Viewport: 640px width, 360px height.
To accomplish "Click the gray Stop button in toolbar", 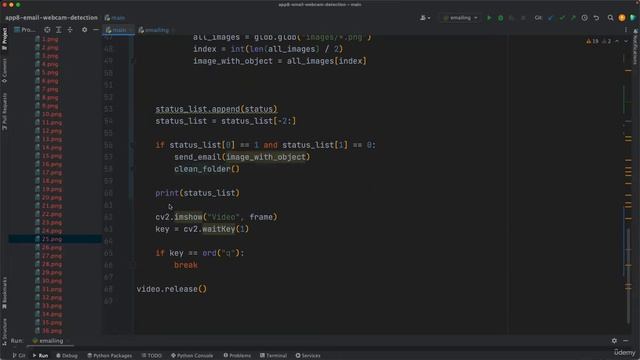I will [523, 18].
